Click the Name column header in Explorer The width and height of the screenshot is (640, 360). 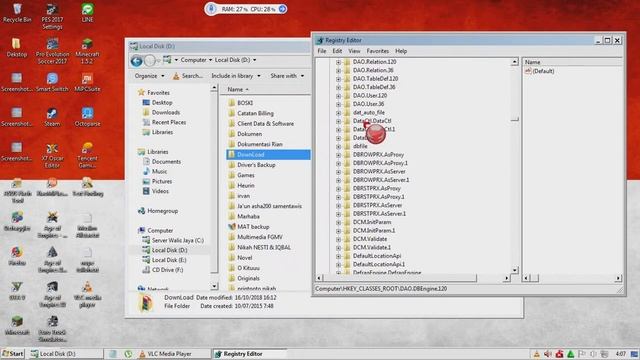coord(265,89)
